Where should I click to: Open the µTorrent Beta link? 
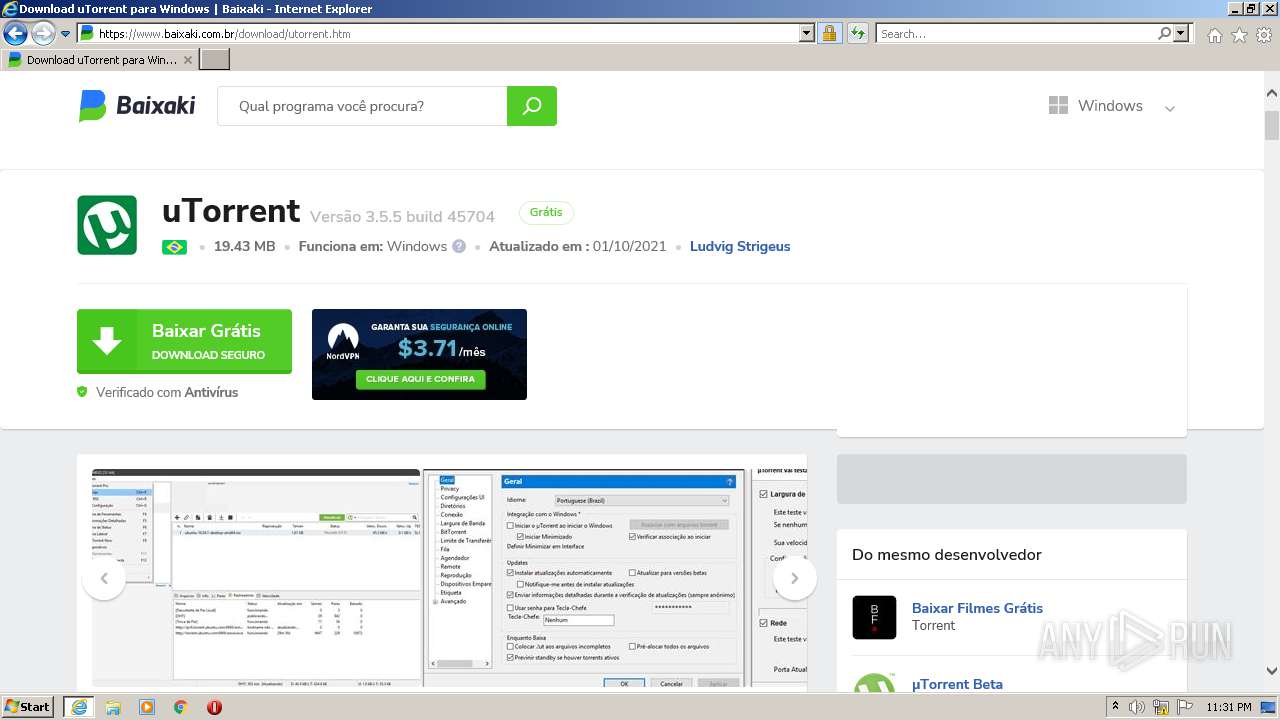pos(957,685)
